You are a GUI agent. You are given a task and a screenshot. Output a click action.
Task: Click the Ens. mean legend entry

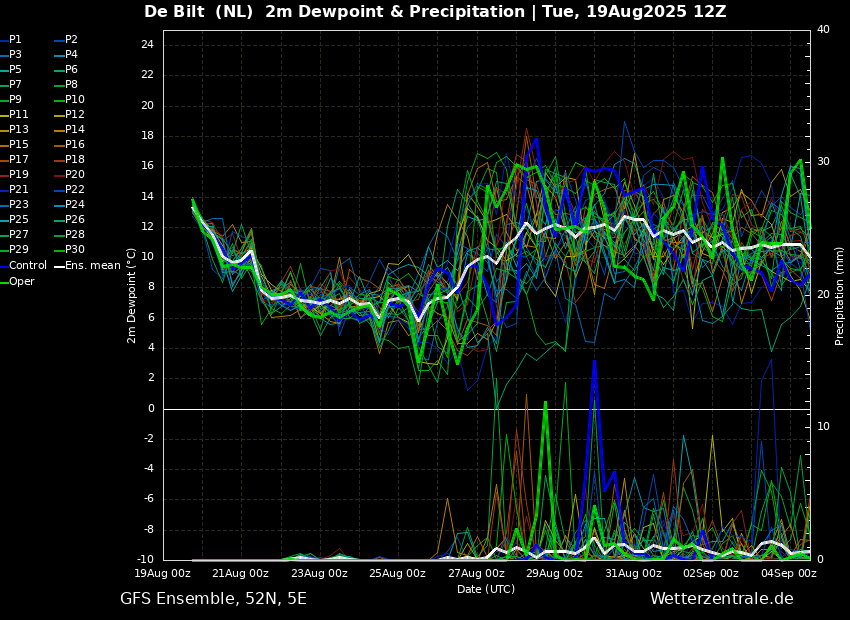tap(88, 266)
